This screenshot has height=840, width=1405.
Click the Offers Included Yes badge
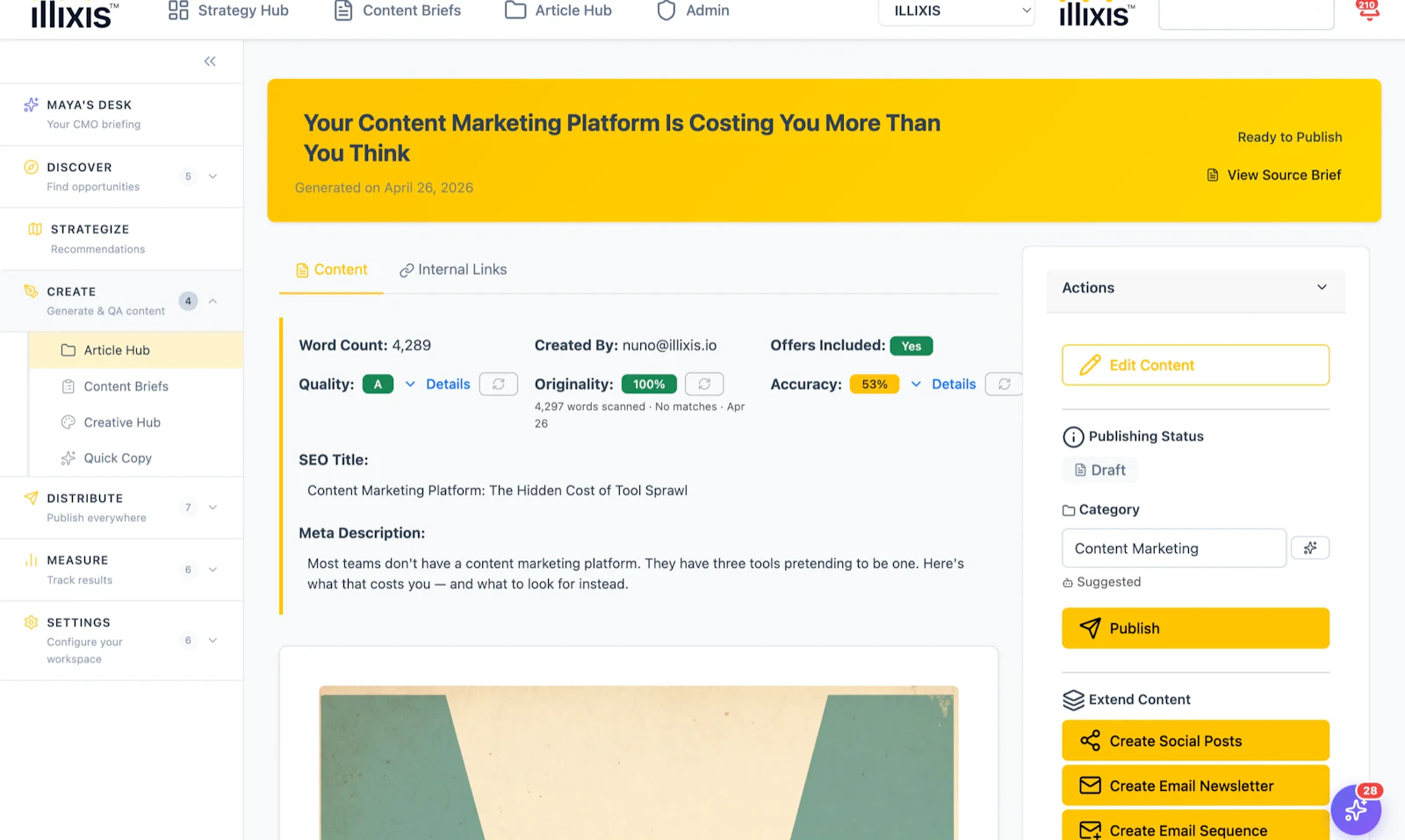pos(911,346)
